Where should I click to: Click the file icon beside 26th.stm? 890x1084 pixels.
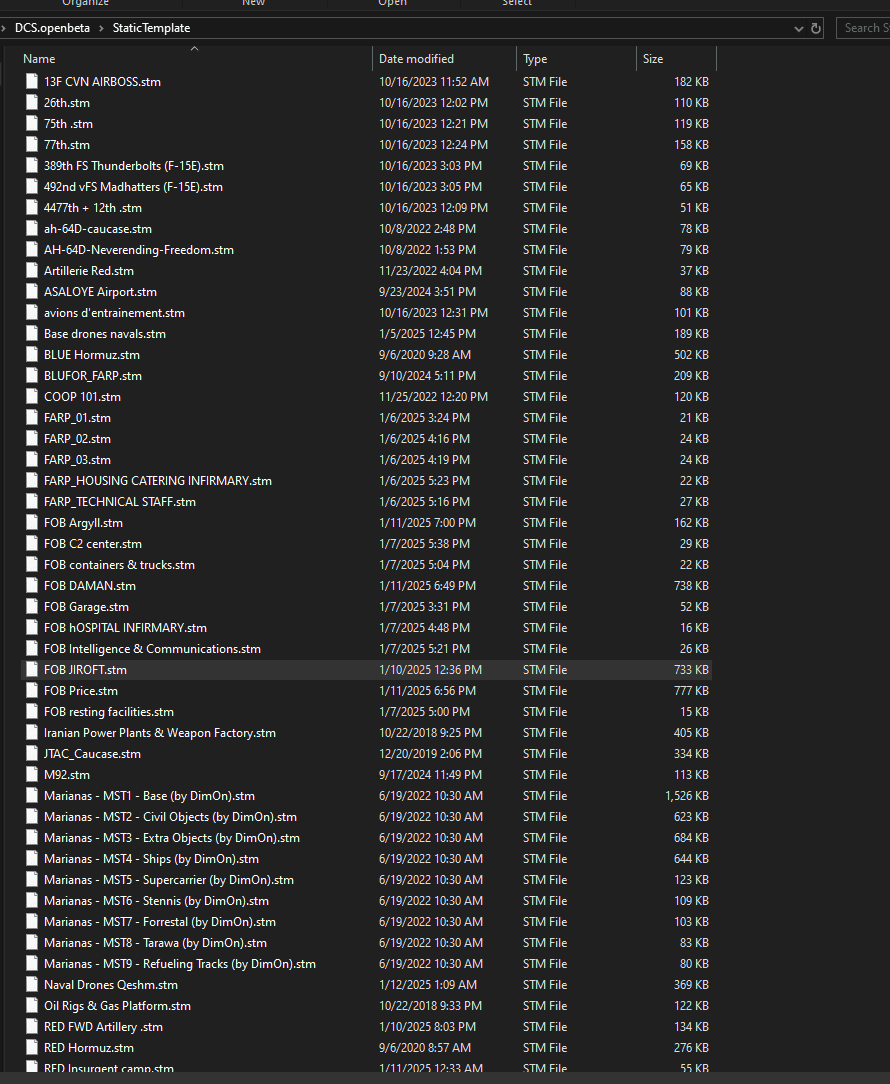31,102
